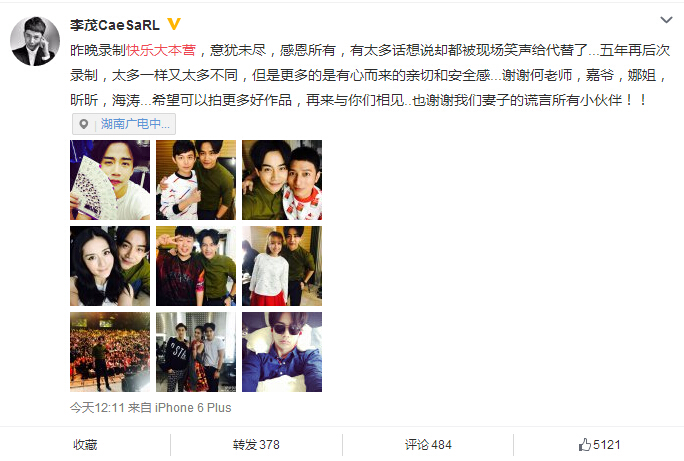Click the yellow verified V badge
Image resolution: width=684 pixels, height=461 pixels.
click(174, 24)
